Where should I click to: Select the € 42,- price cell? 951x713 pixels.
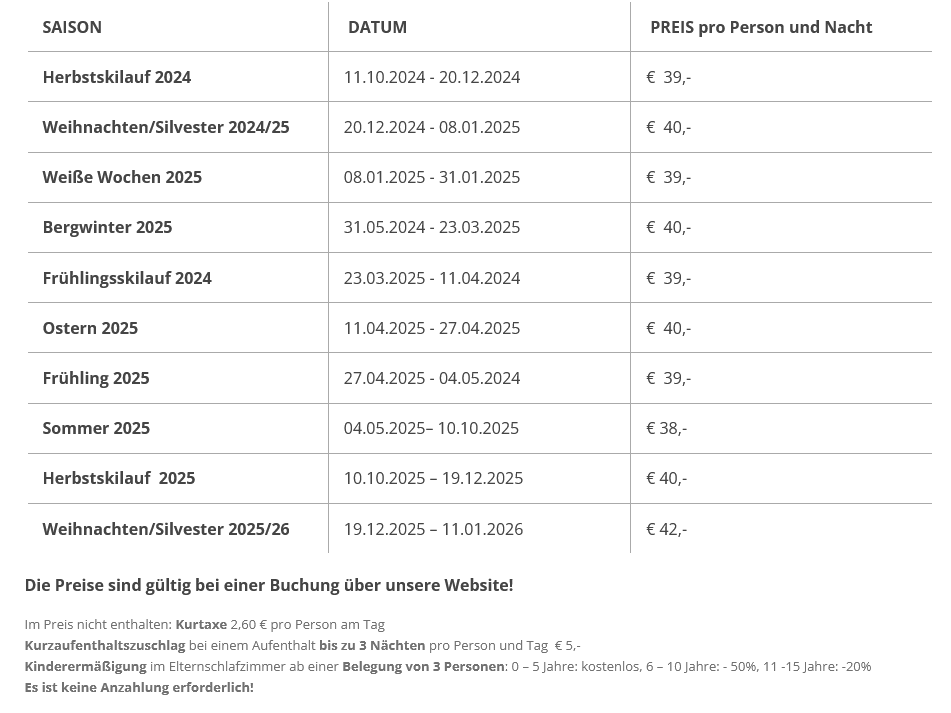point(666,529)
